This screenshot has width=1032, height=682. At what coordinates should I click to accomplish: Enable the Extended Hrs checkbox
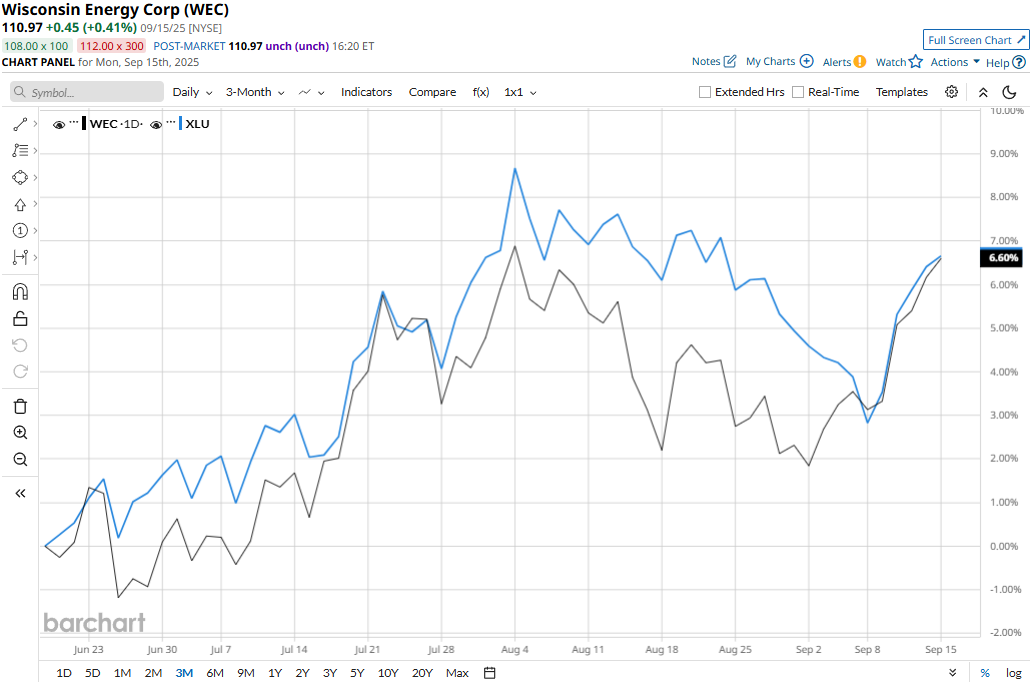pyautogui.click(x=705, y=92)
